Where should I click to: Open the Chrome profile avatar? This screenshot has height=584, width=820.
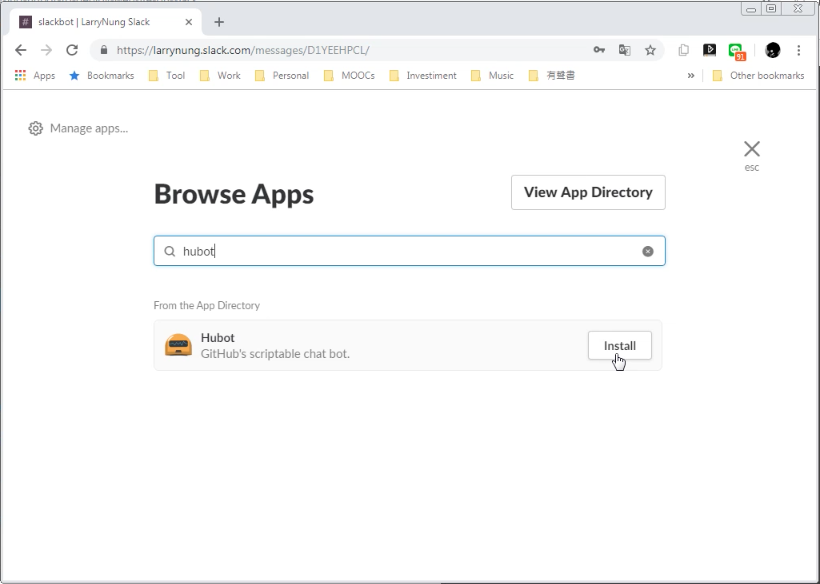tap(772, 50)
